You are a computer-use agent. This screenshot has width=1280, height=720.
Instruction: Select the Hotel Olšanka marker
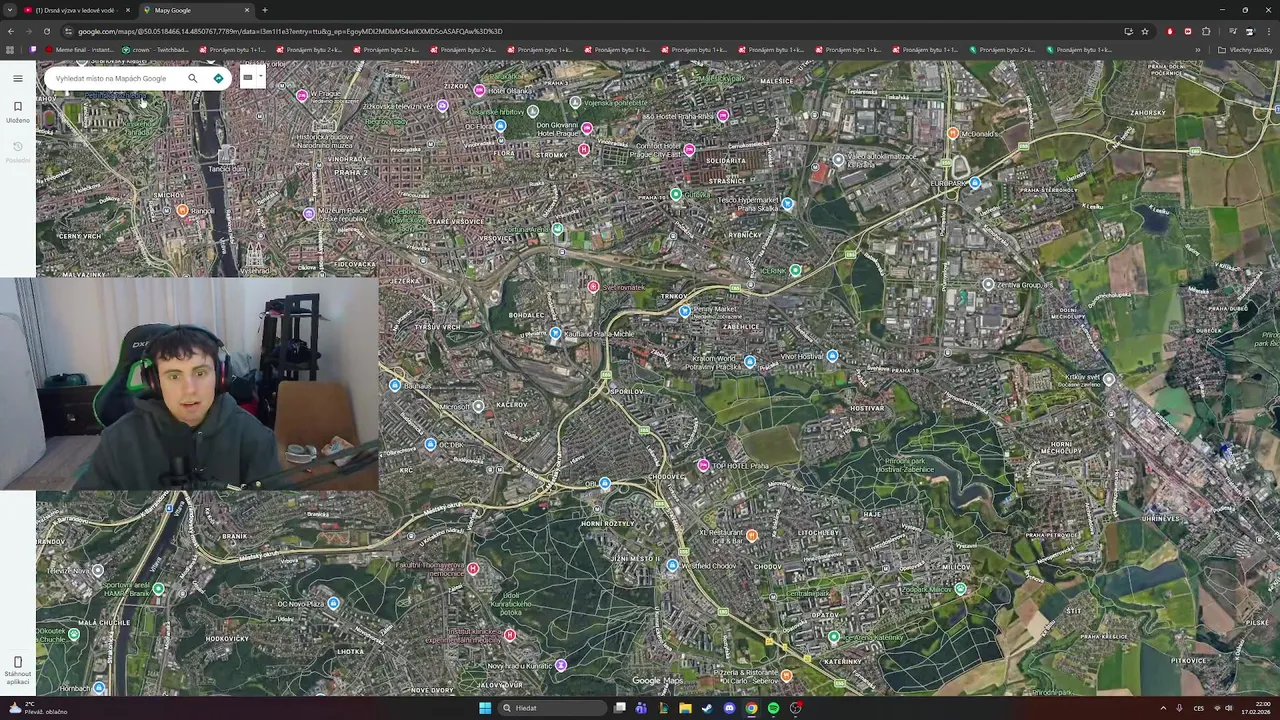coord(480,91)
